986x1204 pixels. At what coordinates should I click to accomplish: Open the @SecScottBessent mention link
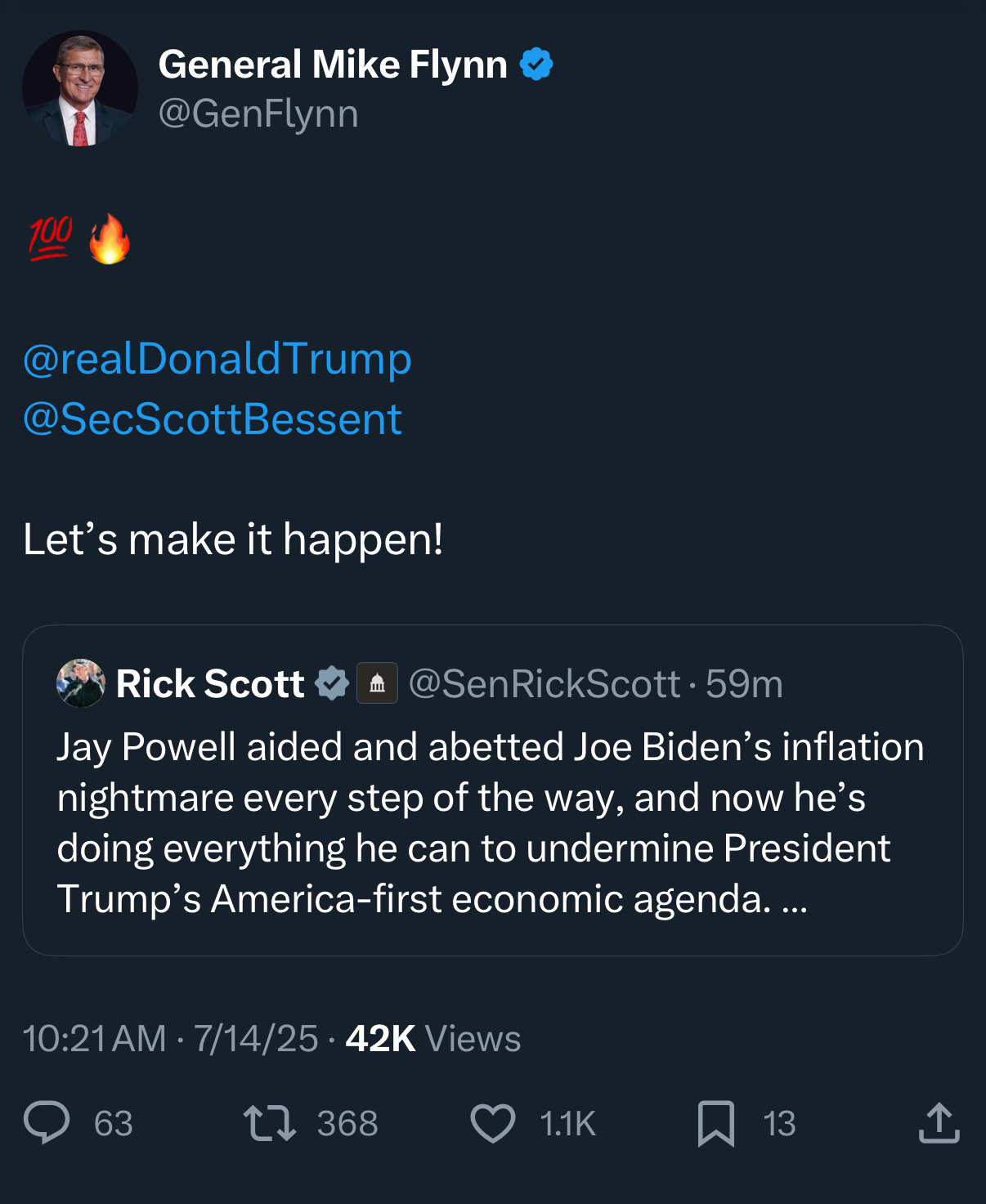pos(213,419)
